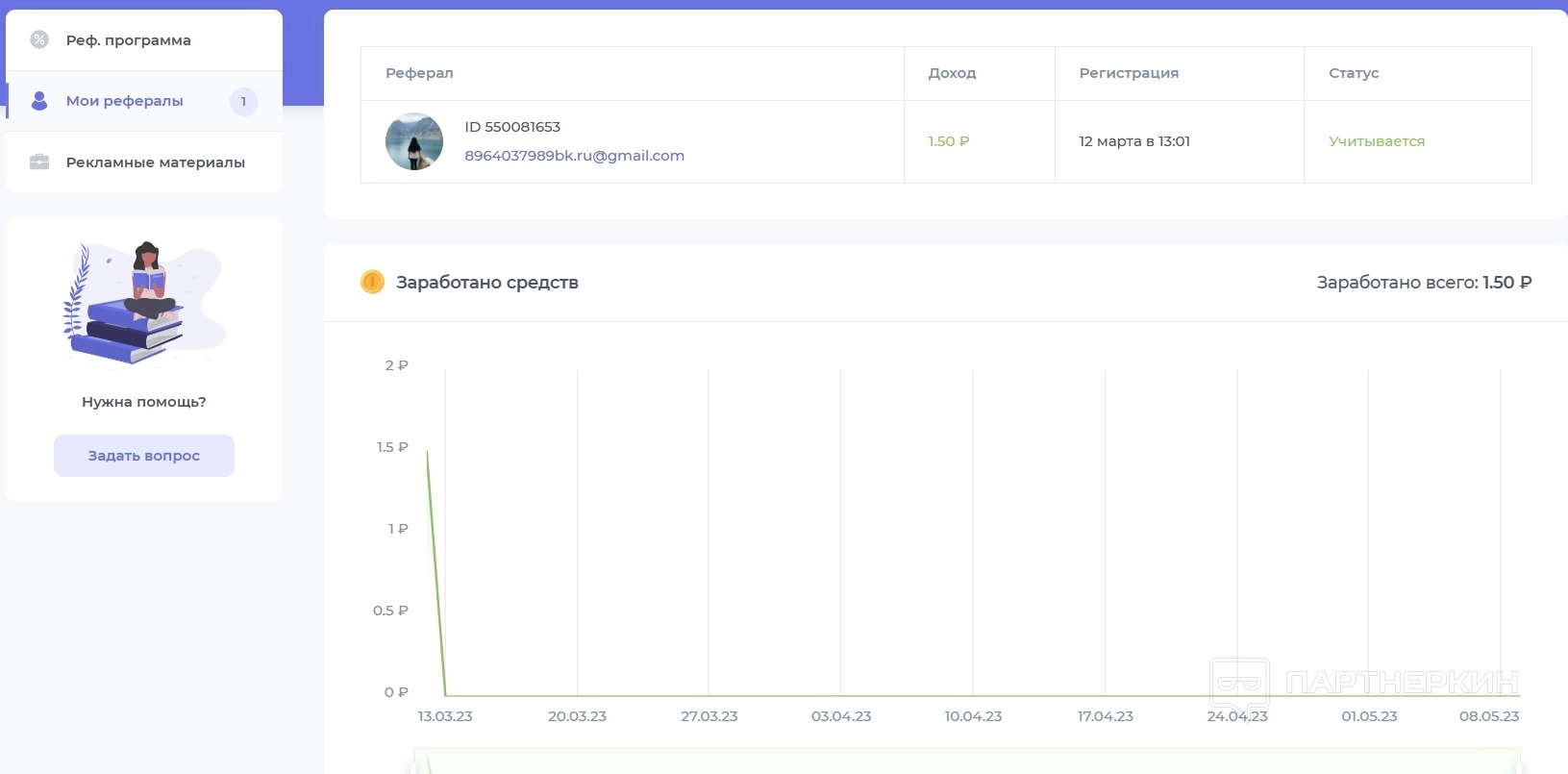
Task: Click the Реферал column header
Action: [419, 73]
